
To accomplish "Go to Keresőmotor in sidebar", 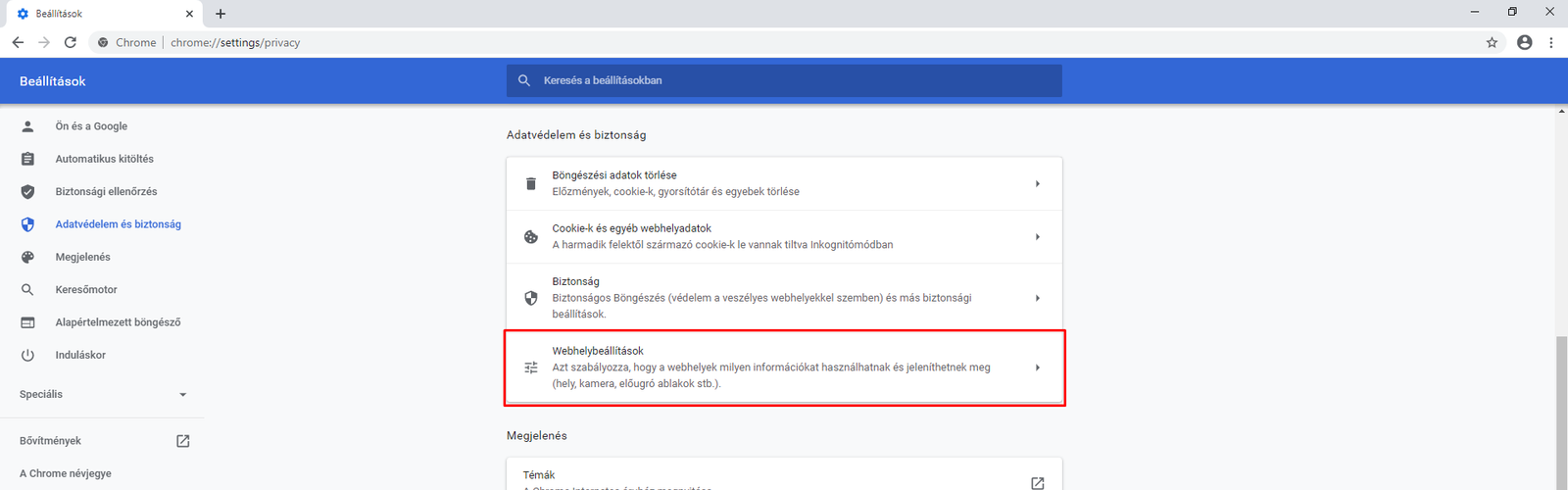I will pyautogui.click(x=86, y=289).
